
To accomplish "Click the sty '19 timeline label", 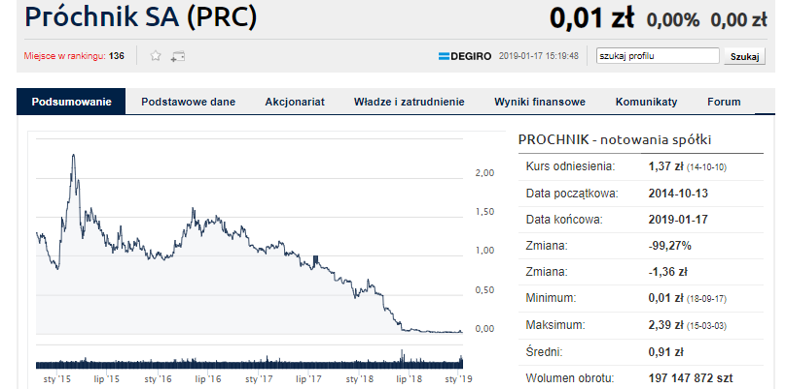I will coord(458,379).
